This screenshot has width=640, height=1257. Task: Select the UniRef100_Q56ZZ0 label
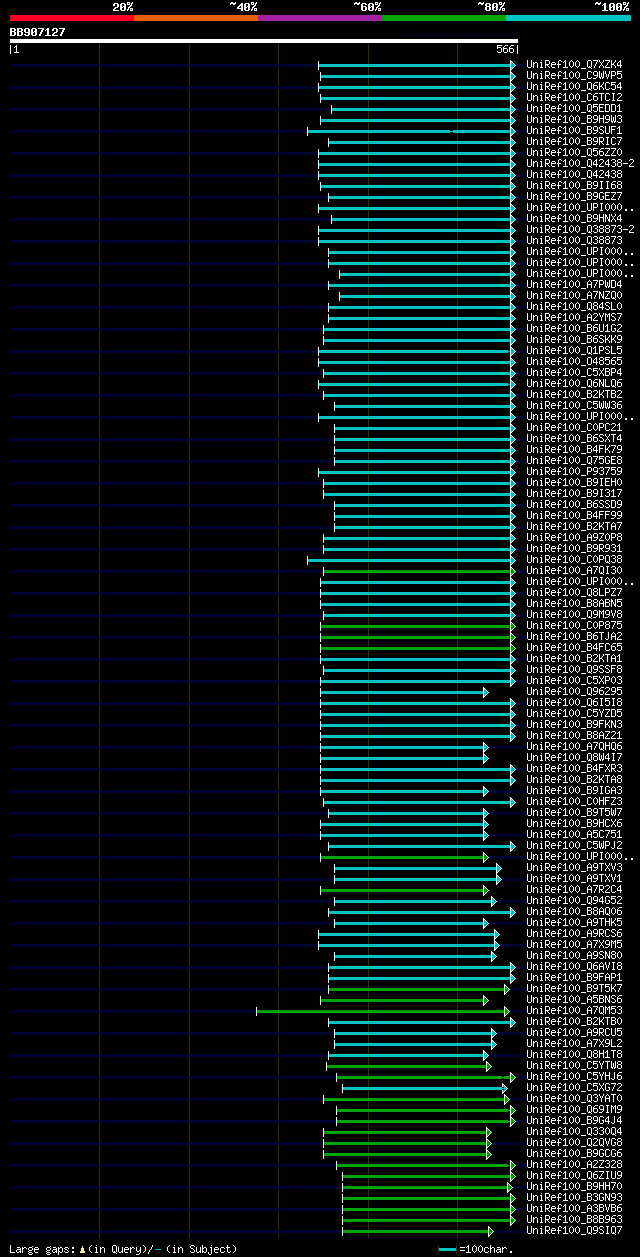pyautogui.click(x=574, y=153)
